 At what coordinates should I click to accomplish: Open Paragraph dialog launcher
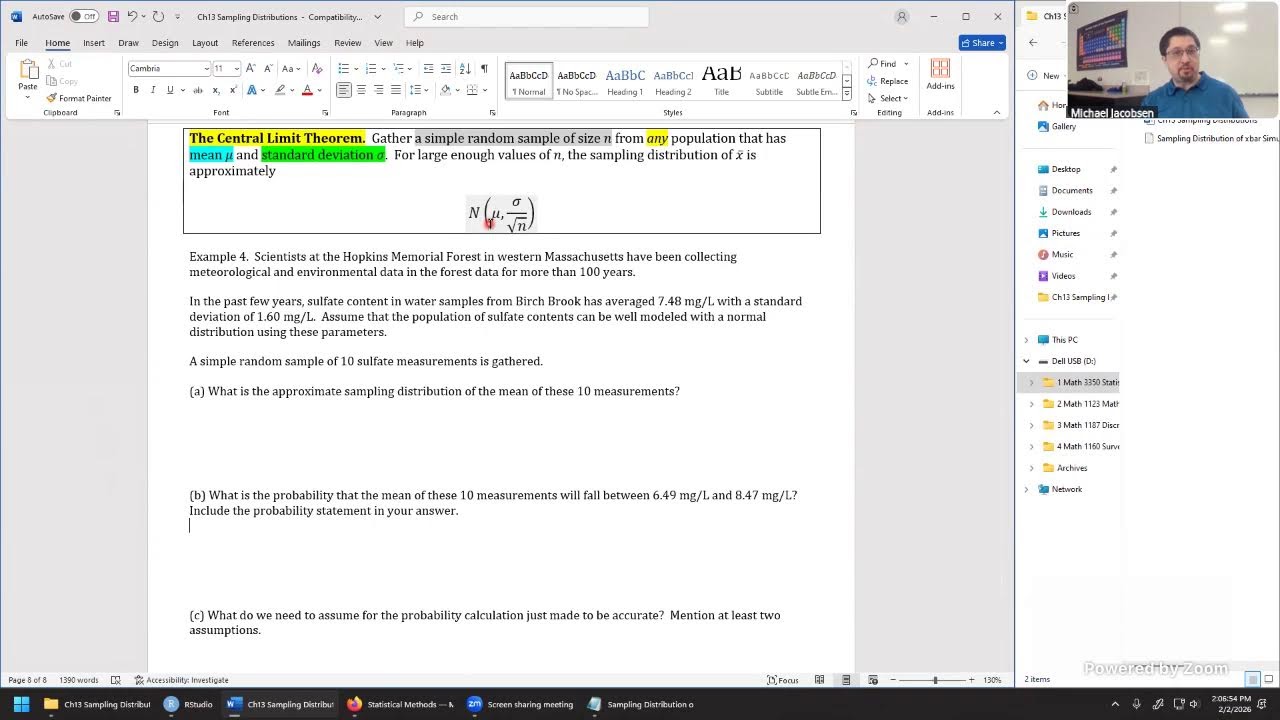click(492, 113)
